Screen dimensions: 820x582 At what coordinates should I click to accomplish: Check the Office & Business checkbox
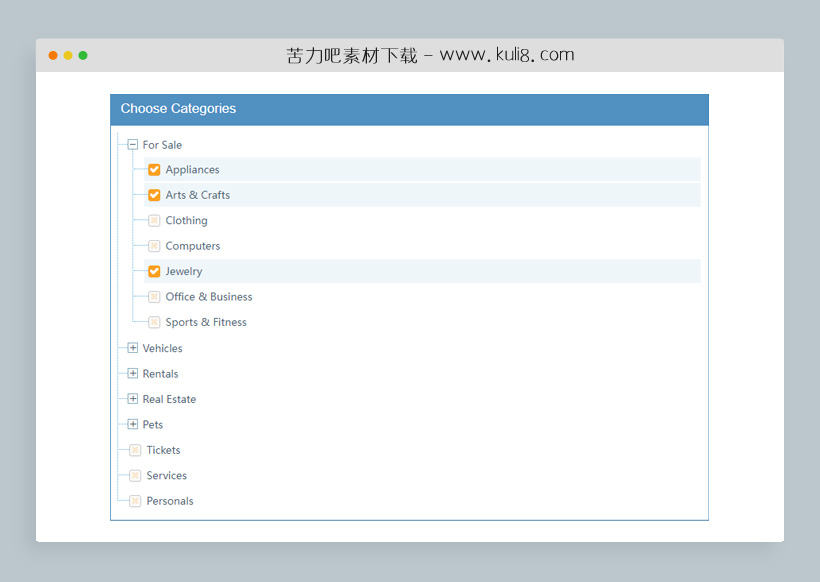coord(154,297)
